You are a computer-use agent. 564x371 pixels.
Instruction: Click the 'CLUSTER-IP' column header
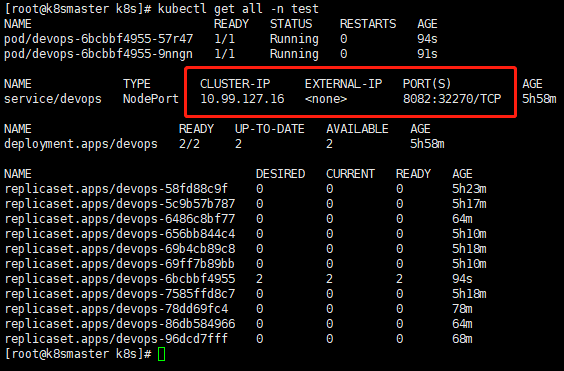(x=235, y=84)
